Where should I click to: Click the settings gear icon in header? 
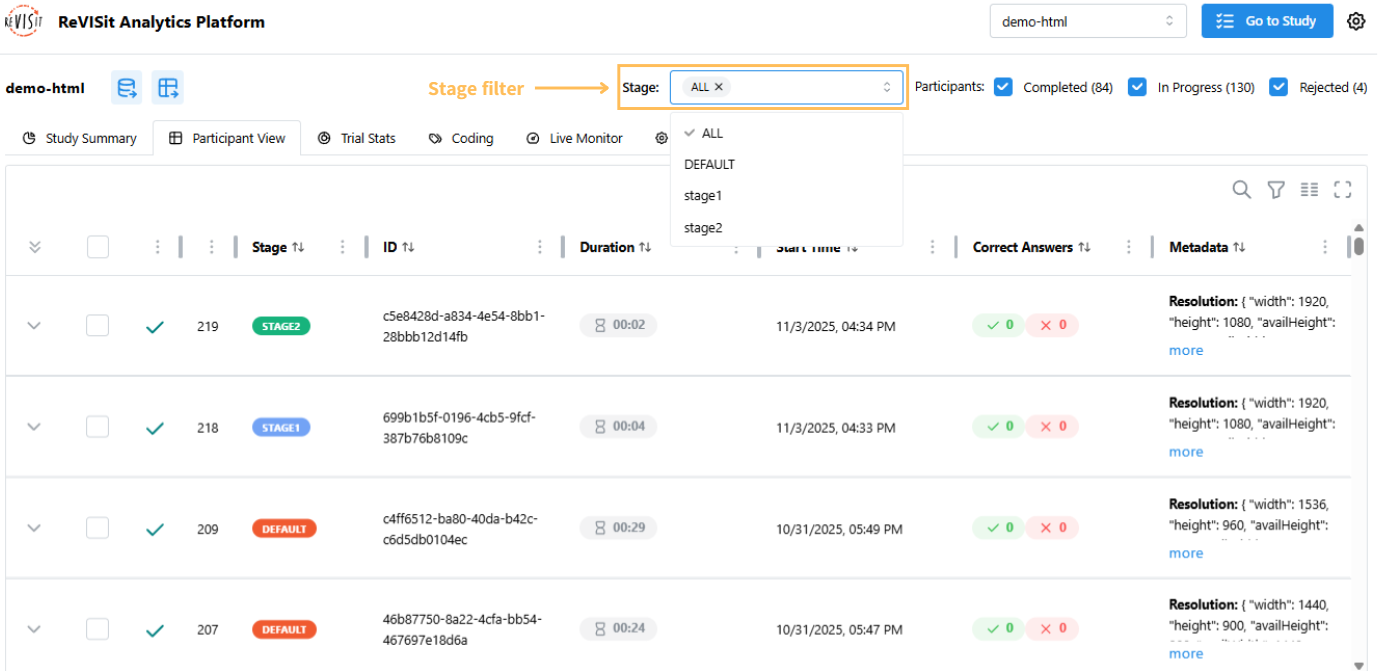1356,21
